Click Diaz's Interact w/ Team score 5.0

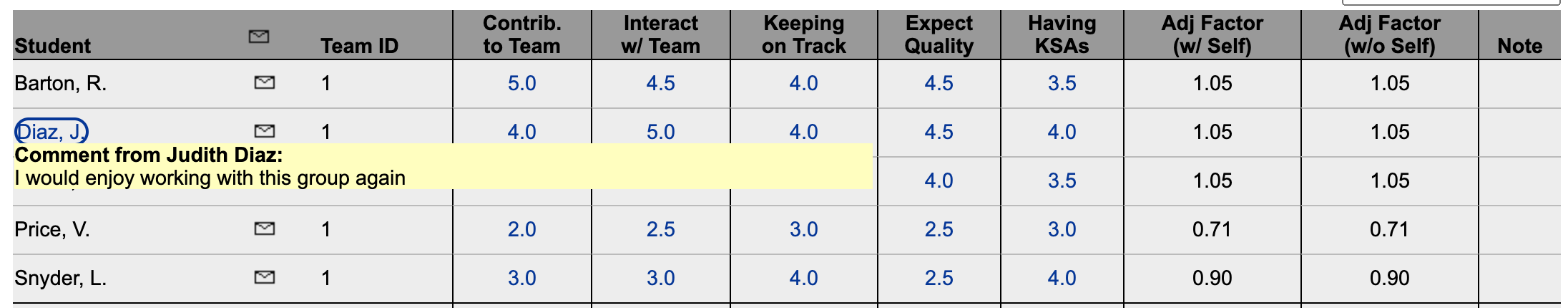tap(660, 132)
